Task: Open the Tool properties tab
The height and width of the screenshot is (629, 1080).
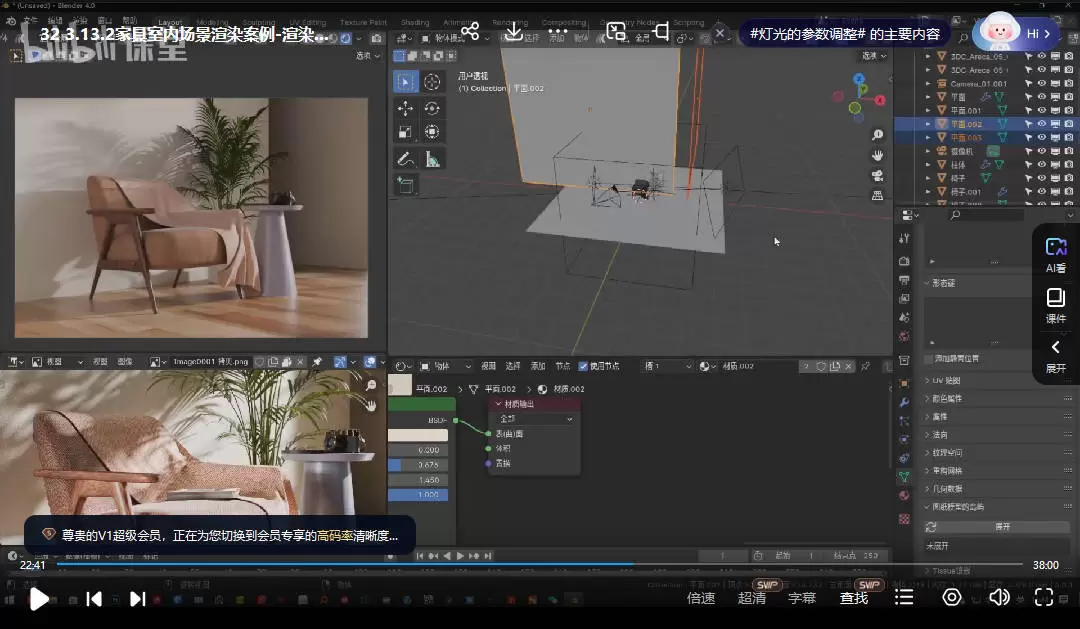Action: 904,238
